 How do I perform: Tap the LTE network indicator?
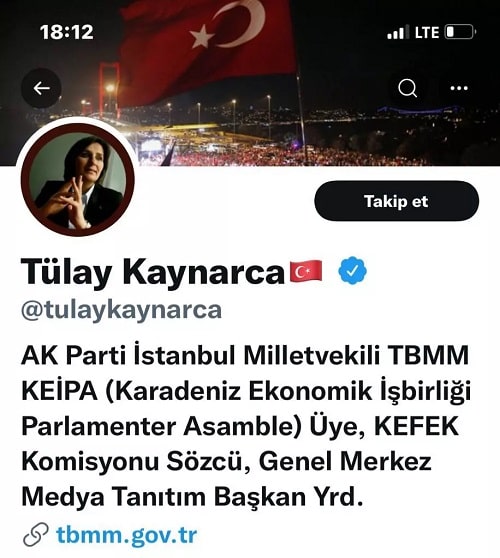pyautogui.click(x=427, y=32)
